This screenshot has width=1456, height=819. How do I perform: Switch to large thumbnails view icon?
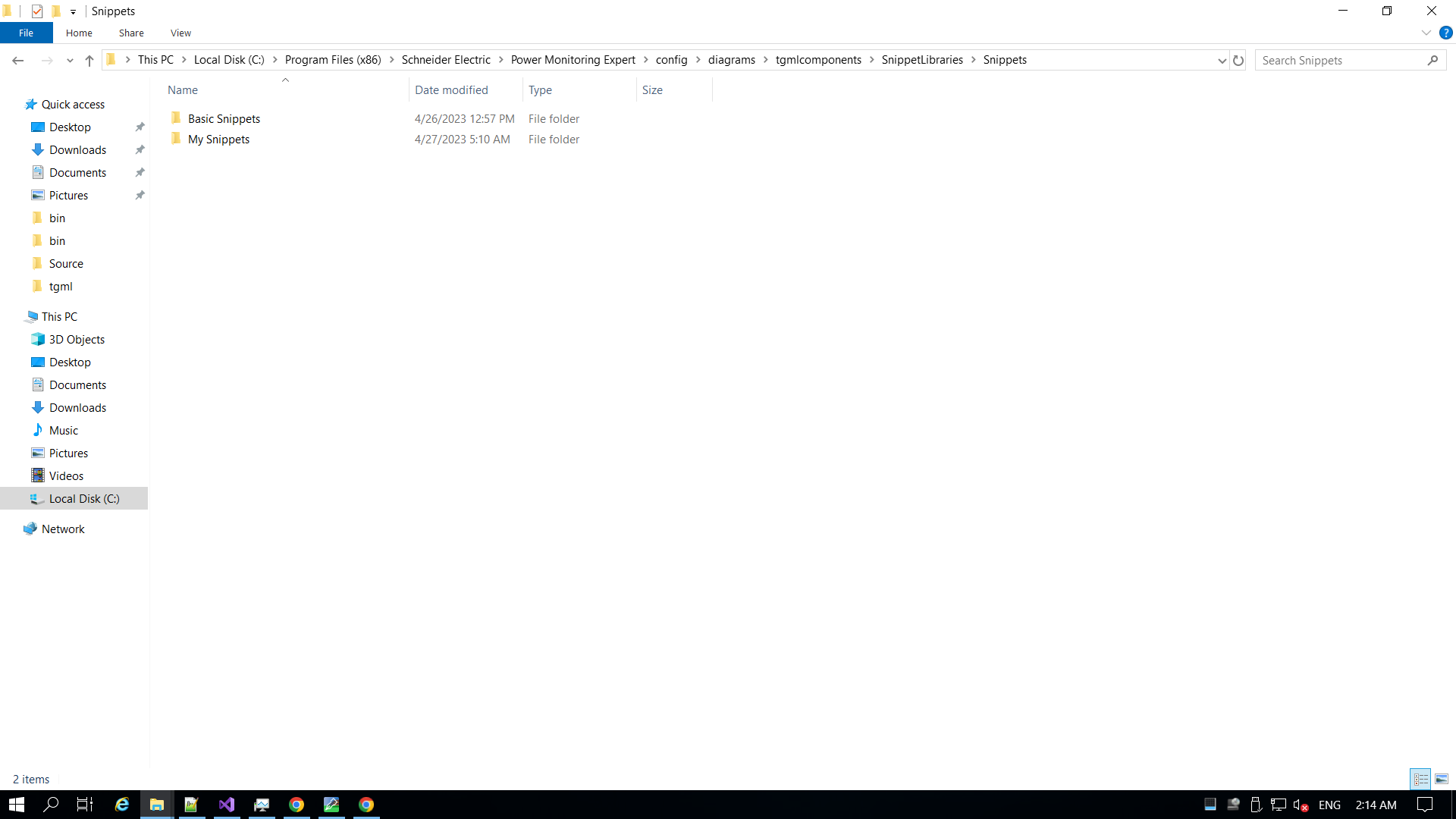click(1442, 779)
